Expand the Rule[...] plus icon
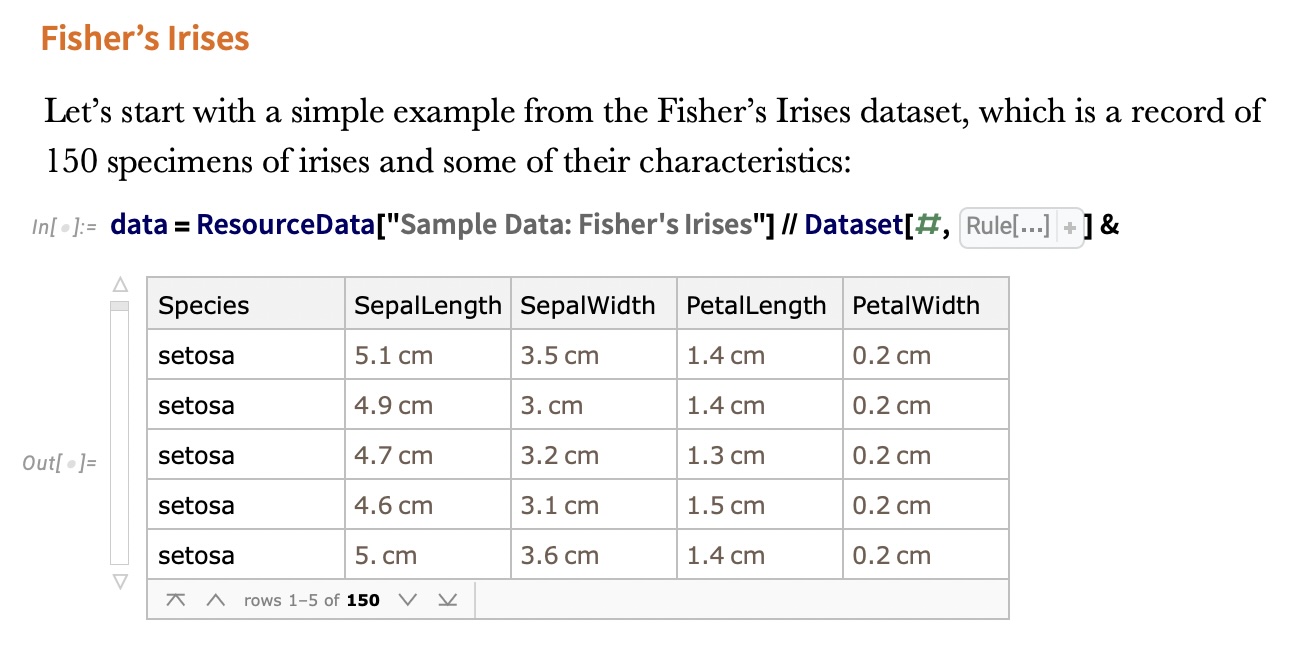The width and height of the screenshot is (1292, 654). (1069, 226)
